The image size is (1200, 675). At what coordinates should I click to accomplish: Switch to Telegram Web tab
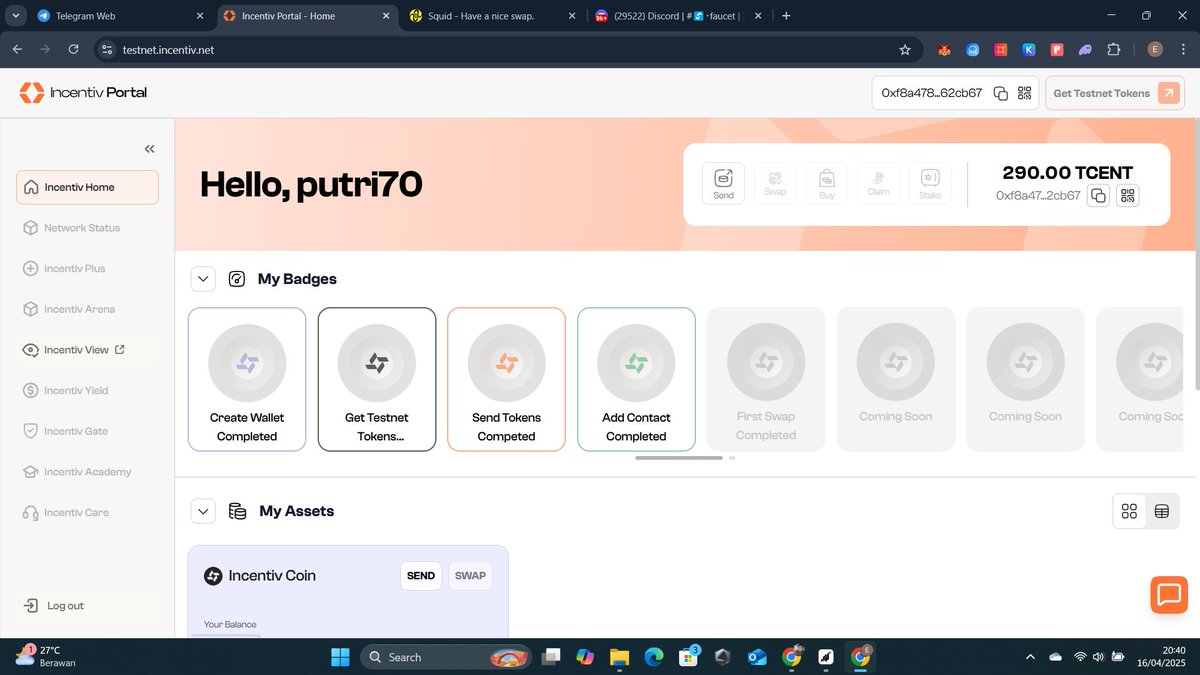[120, 16]
